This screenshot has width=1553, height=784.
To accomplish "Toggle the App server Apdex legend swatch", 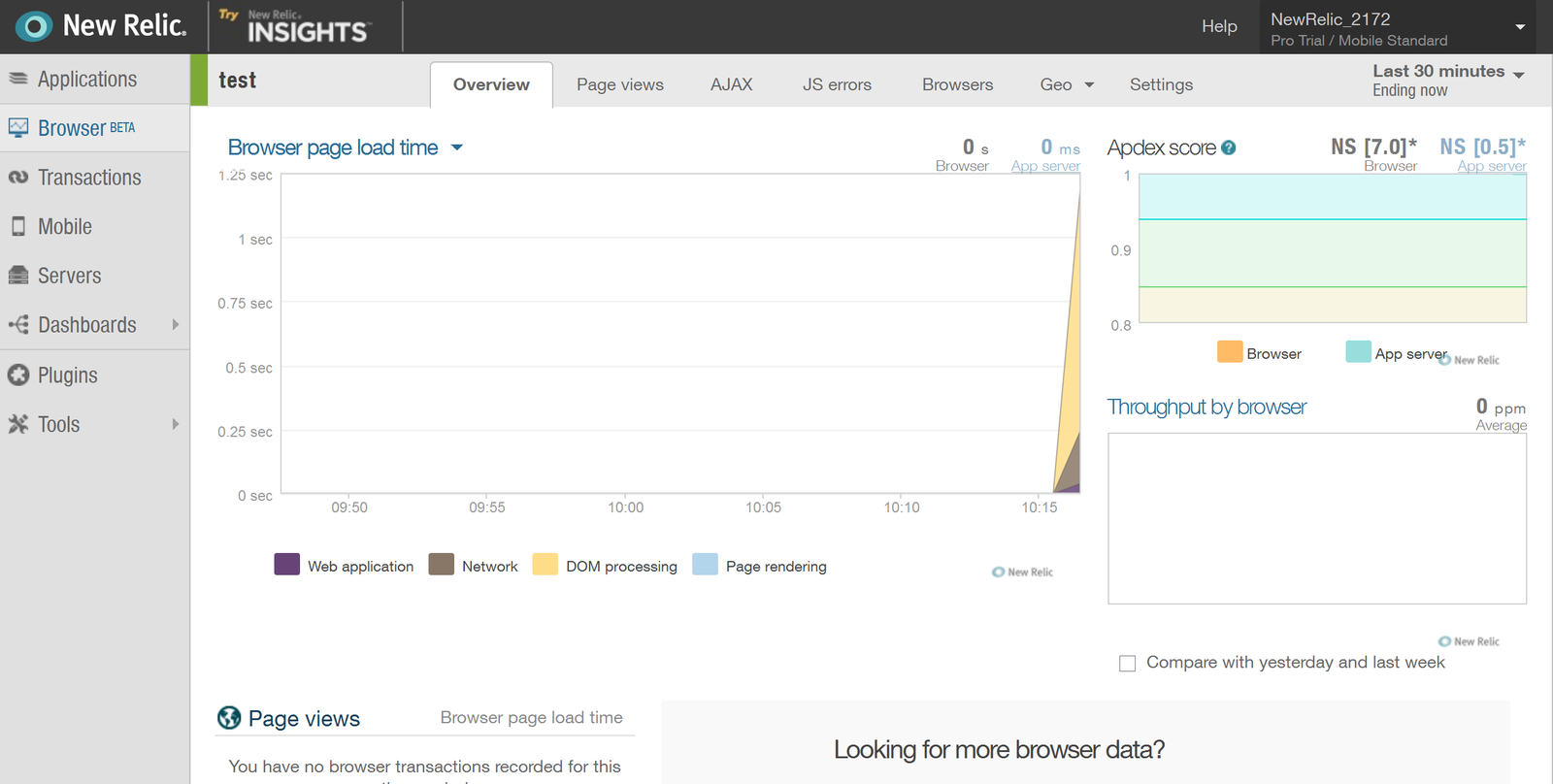I will point(1359,351).
